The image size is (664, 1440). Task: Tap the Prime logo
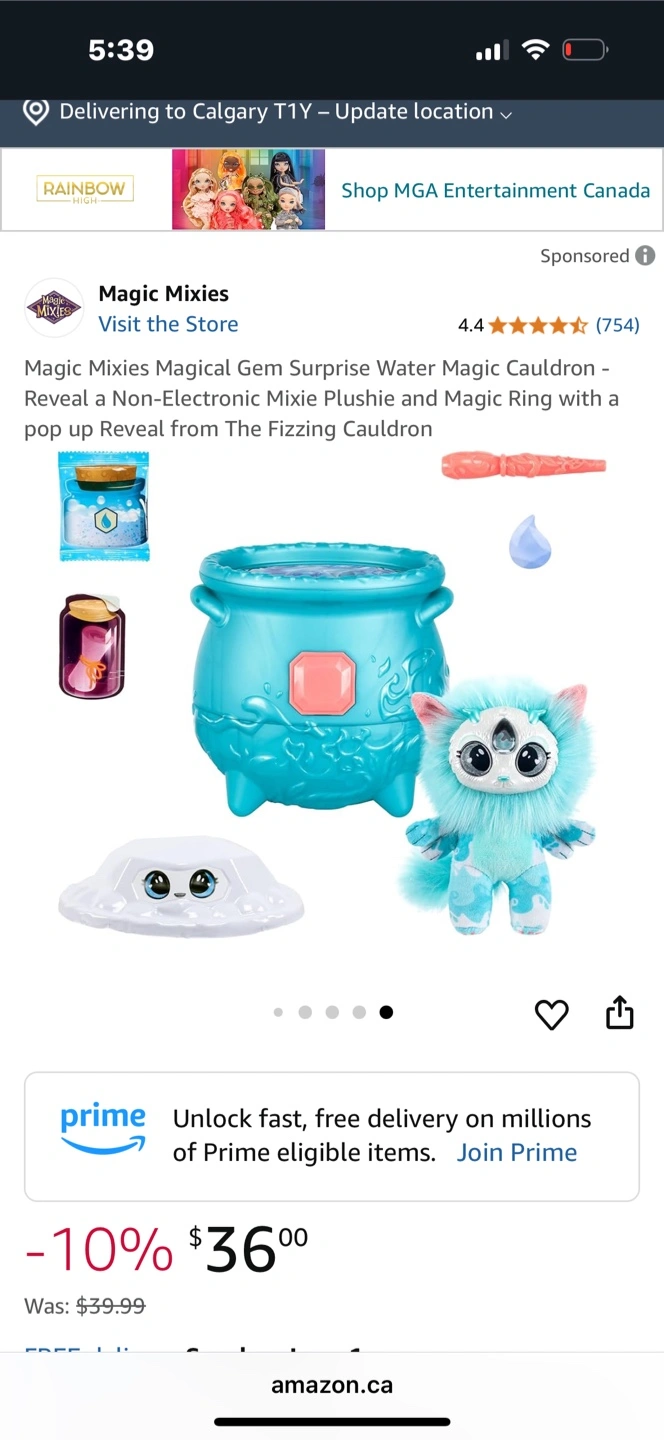tap(103, 1130)
